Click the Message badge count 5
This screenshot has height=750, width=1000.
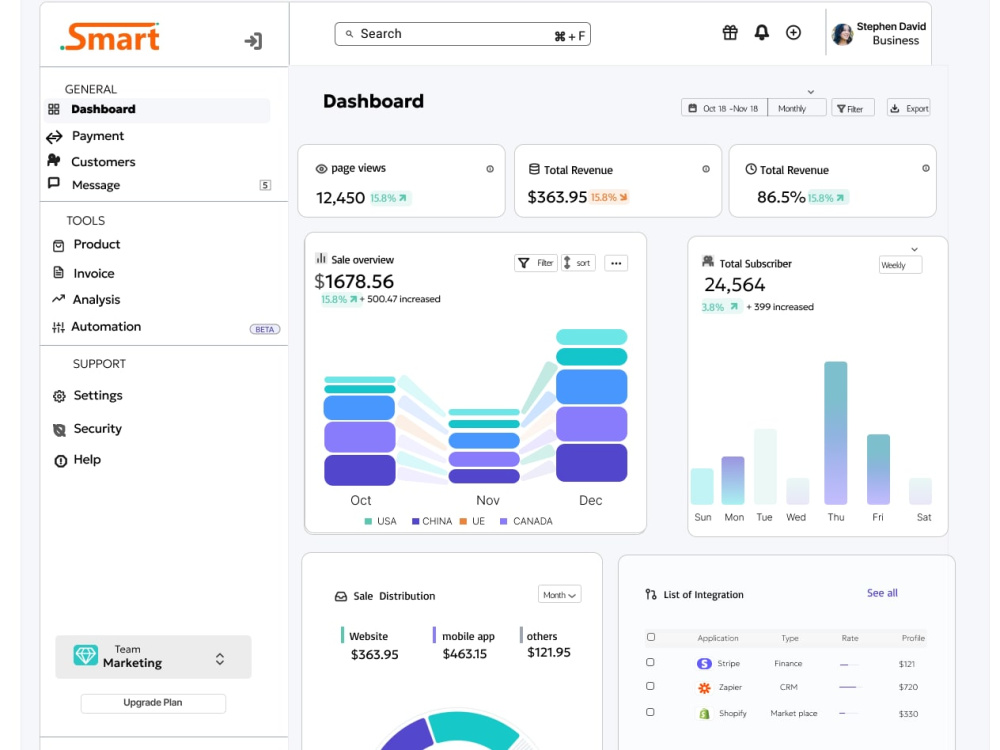point(265,185)
